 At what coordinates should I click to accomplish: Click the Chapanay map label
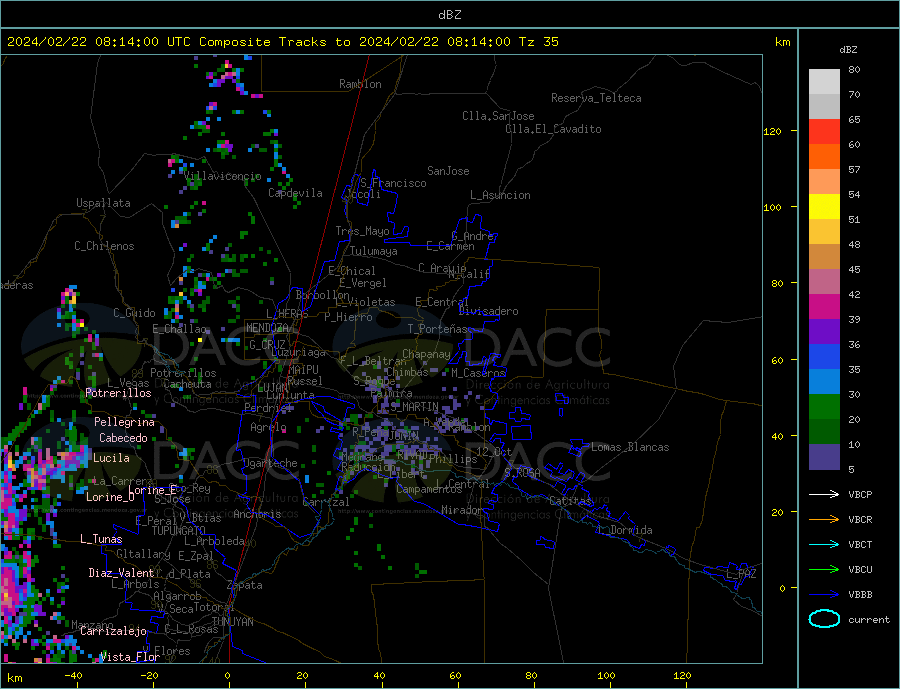coord(426,354)
